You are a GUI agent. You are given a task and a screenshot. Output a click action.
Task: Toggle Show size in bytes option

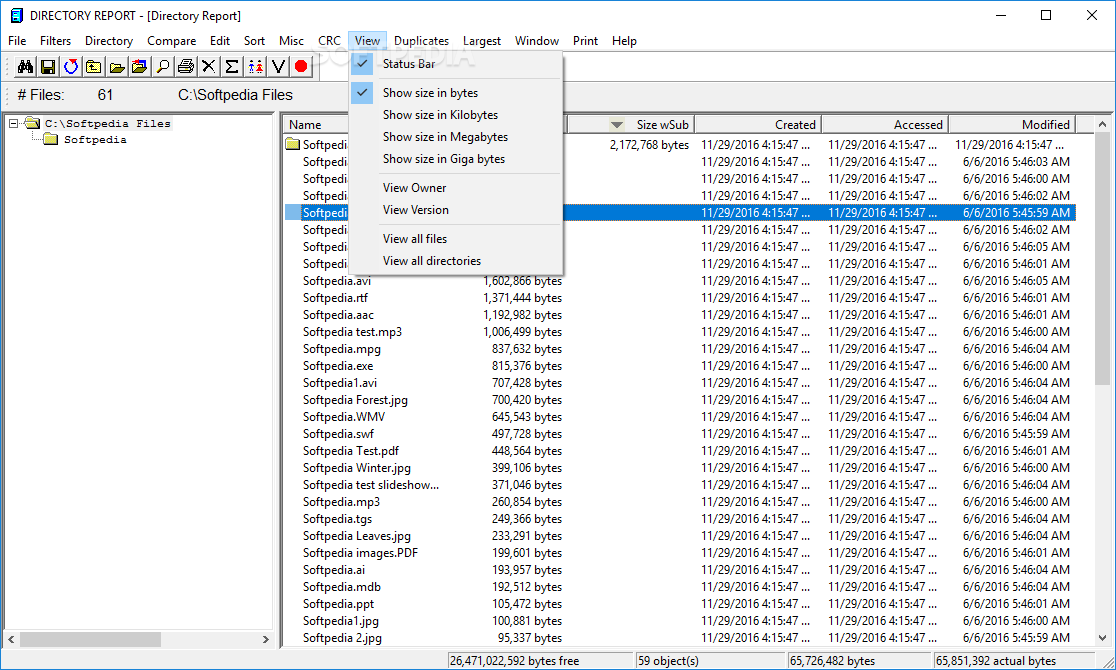(456, 93)
